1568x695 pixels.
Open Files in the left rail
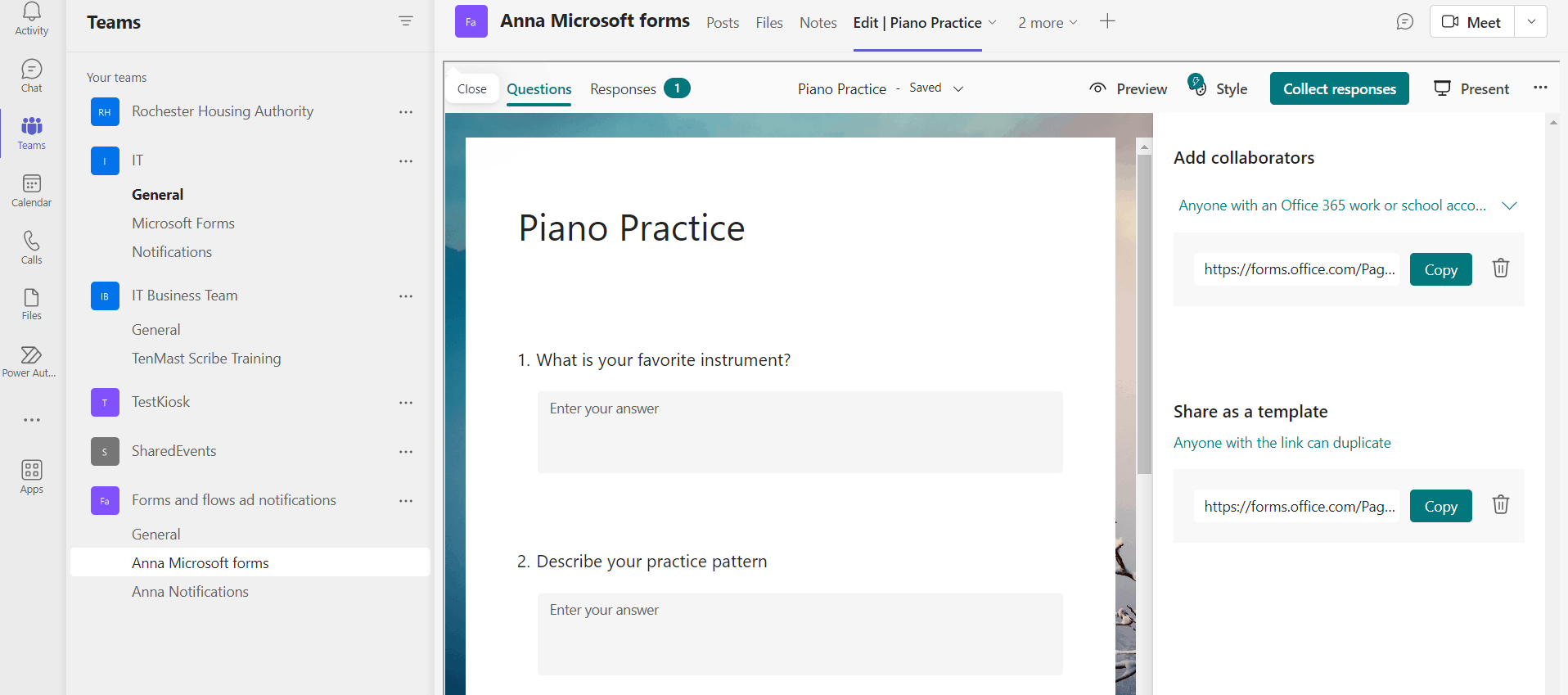click(31, 305)
